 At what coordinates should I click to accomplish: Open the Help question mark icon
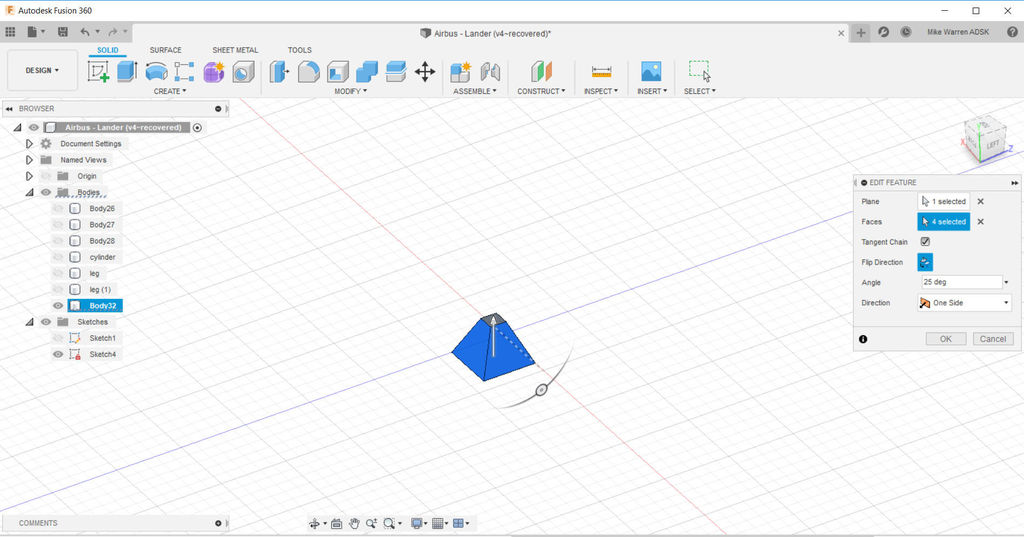(x=1012, y=31)
